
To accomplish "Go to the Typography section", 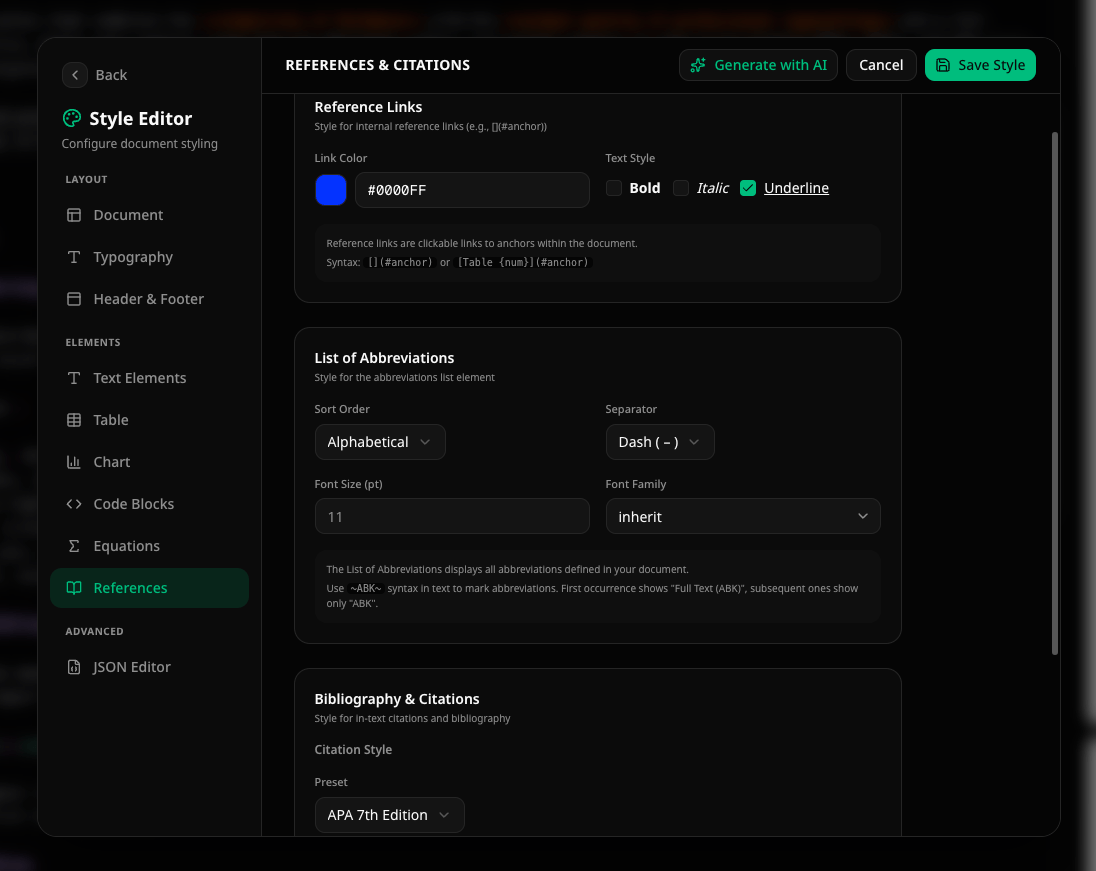I will click(150, 257).
